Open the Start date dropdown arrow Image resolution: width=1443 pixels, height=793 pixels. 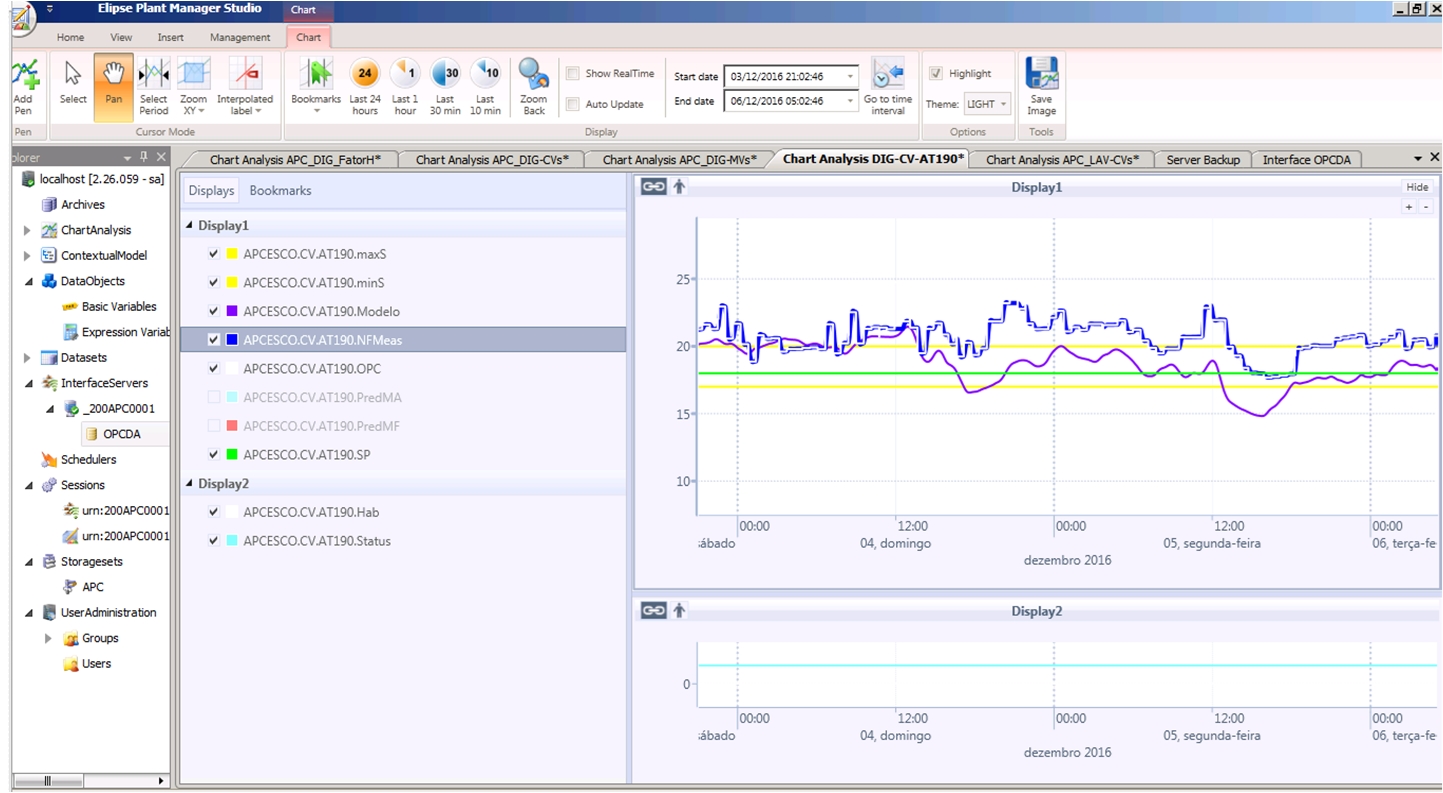pos(850,76)
